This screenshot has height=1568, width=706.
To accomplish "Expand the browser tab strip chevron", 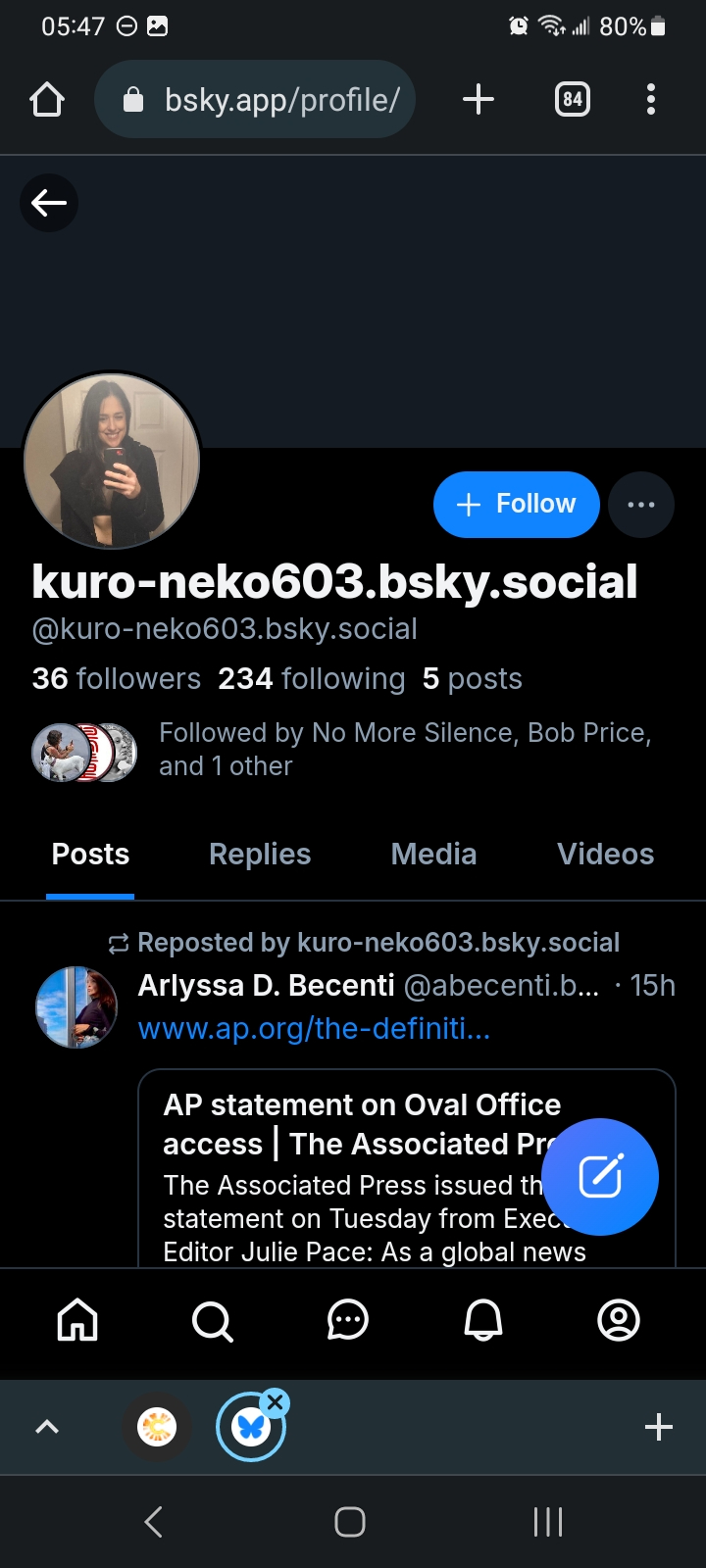I will point(47,1427).
